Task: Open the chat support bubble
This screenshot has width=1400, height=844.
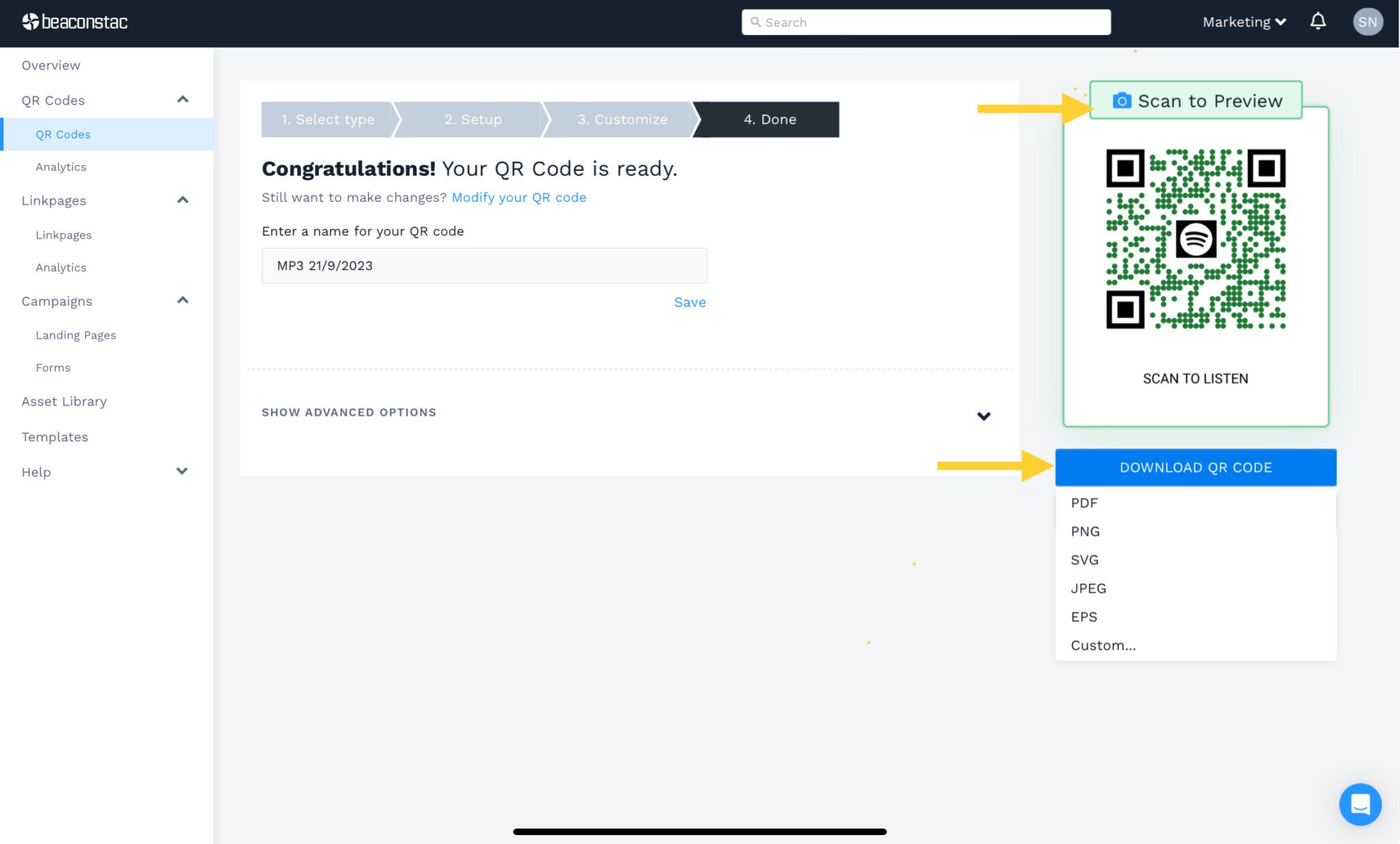Action: [1360, 805]
